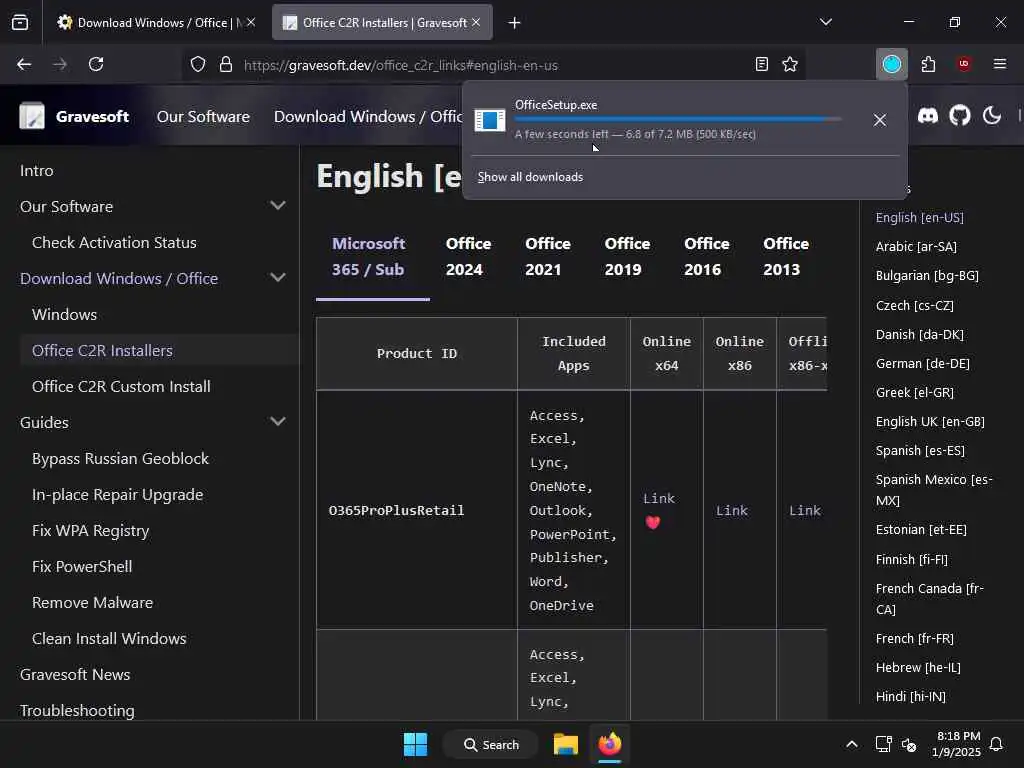The width and height of the screenshot is (1024, 768).
Task: Reload the current page
Action: pos(96,64)
